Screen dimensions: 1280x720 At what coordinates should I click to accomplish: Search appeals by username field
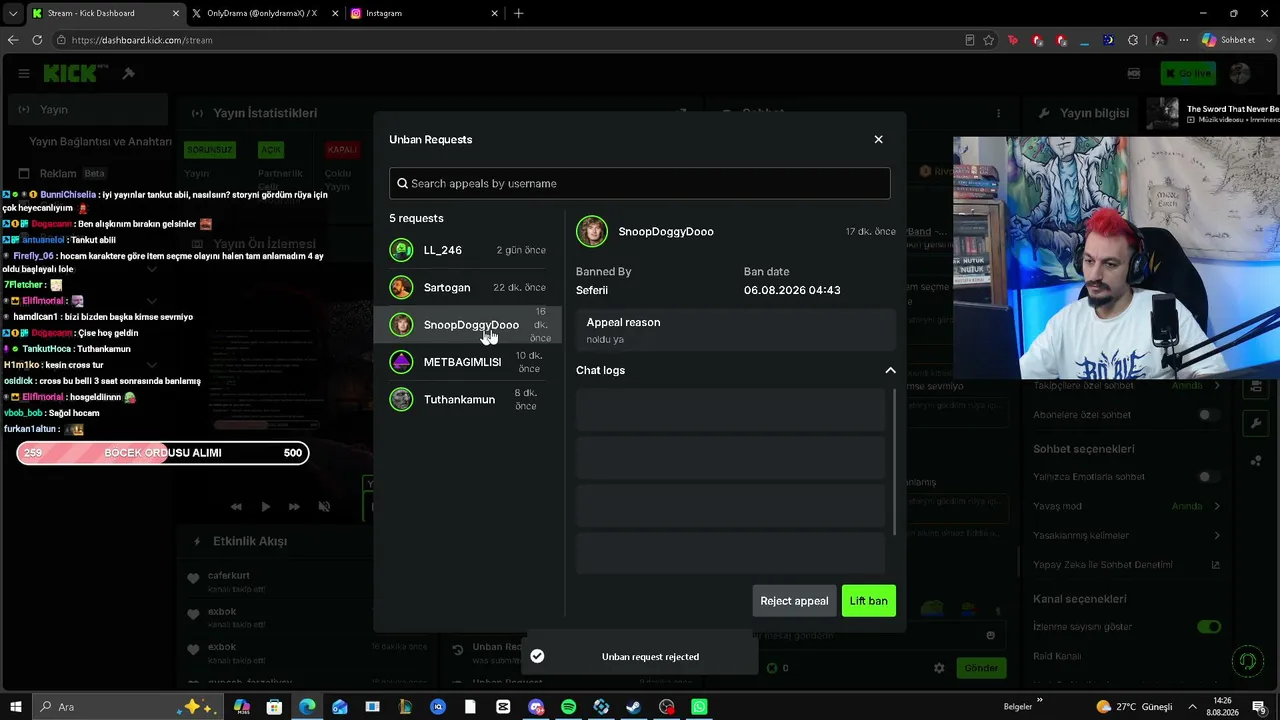coord(639,183)
